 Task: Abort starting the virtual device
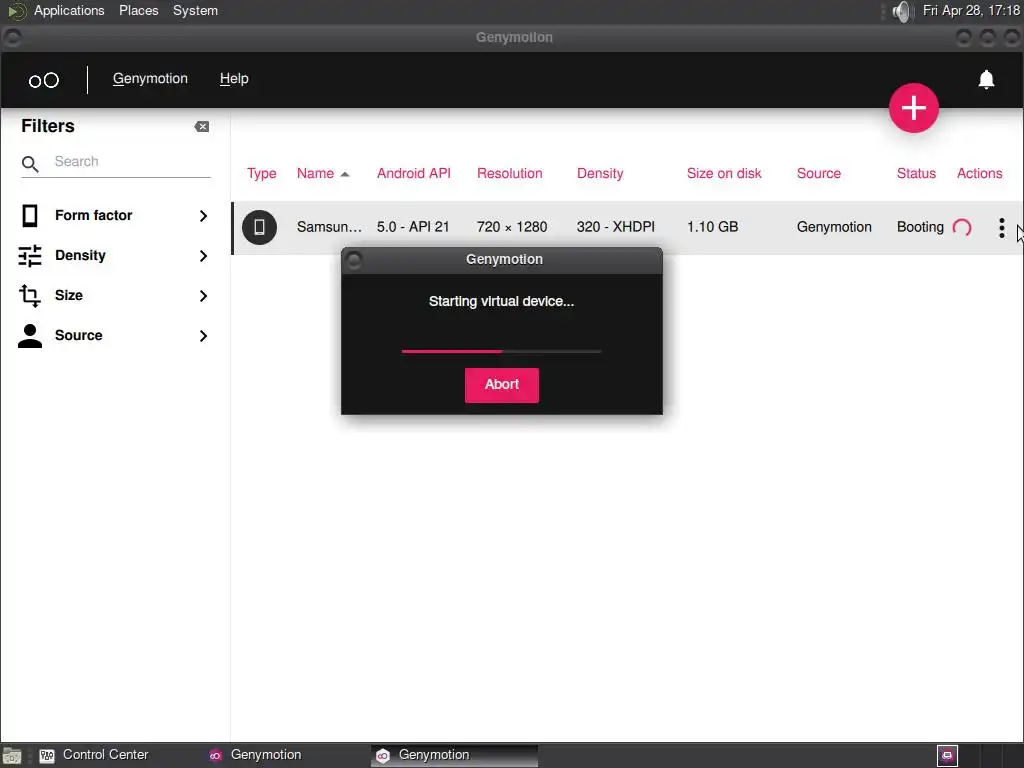(x=502, y=385)
